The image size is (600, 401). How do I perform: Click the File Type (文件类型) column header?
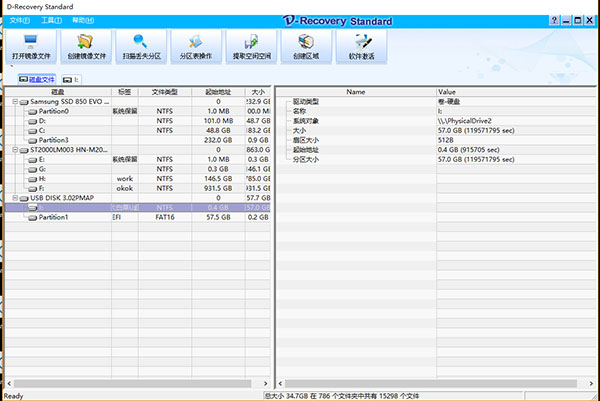(x=163, y=91)
